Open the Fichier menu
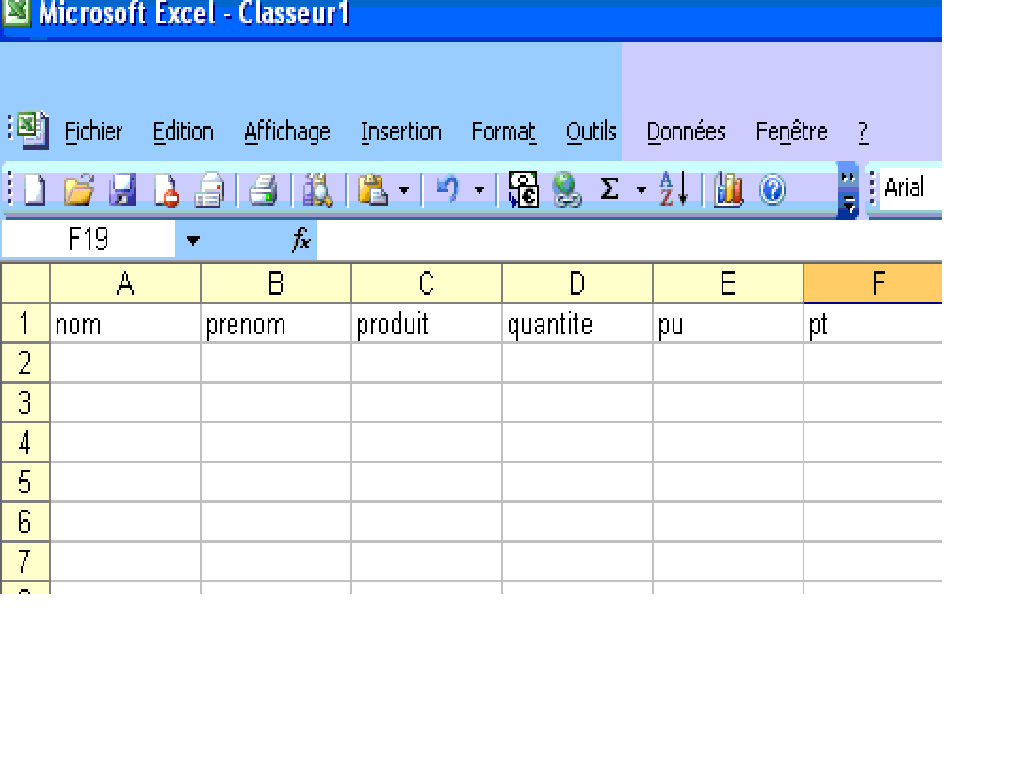 tap(93, 132)
